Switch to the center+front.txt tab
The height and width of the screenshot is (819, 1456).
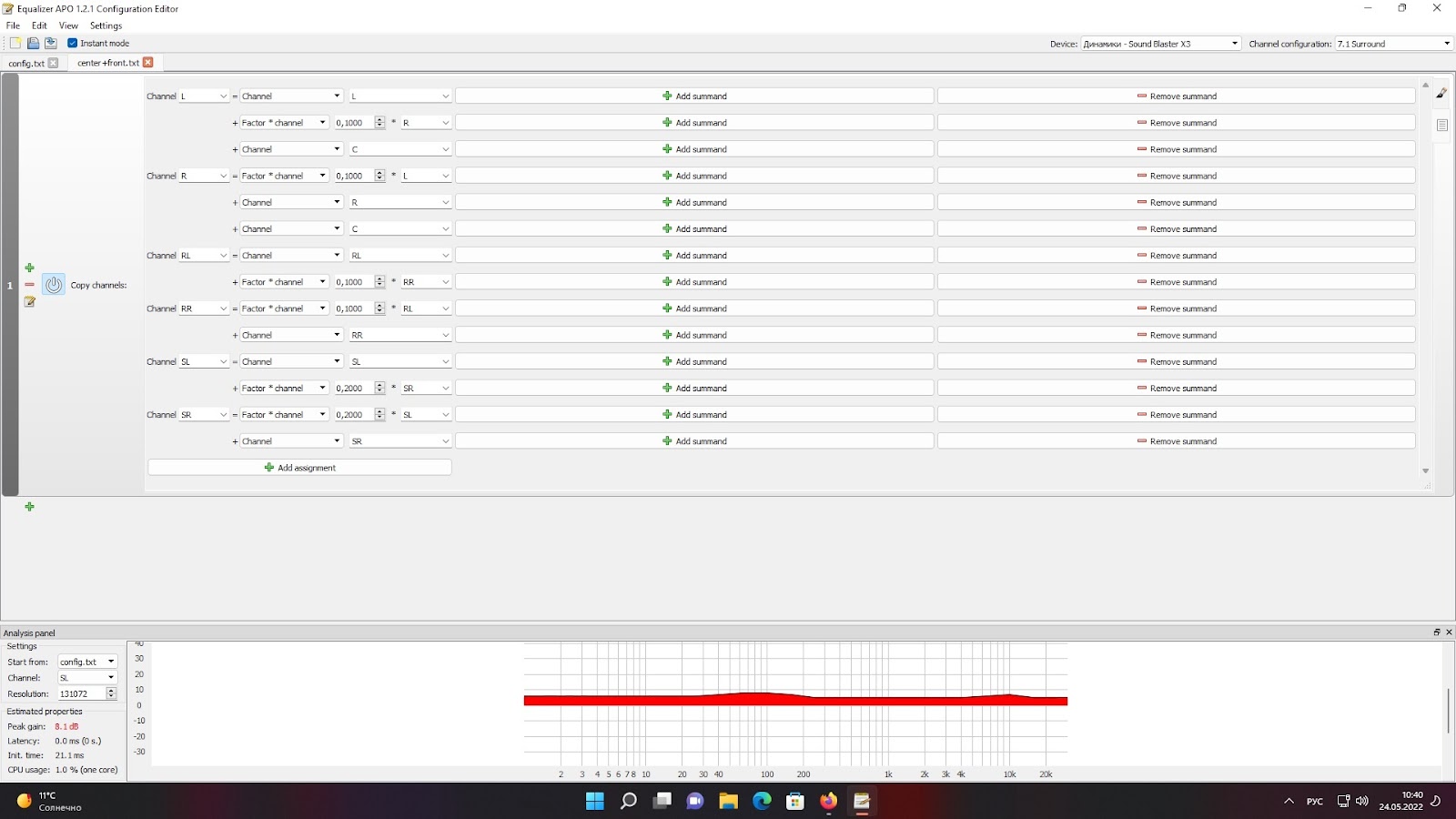[108, 62]
